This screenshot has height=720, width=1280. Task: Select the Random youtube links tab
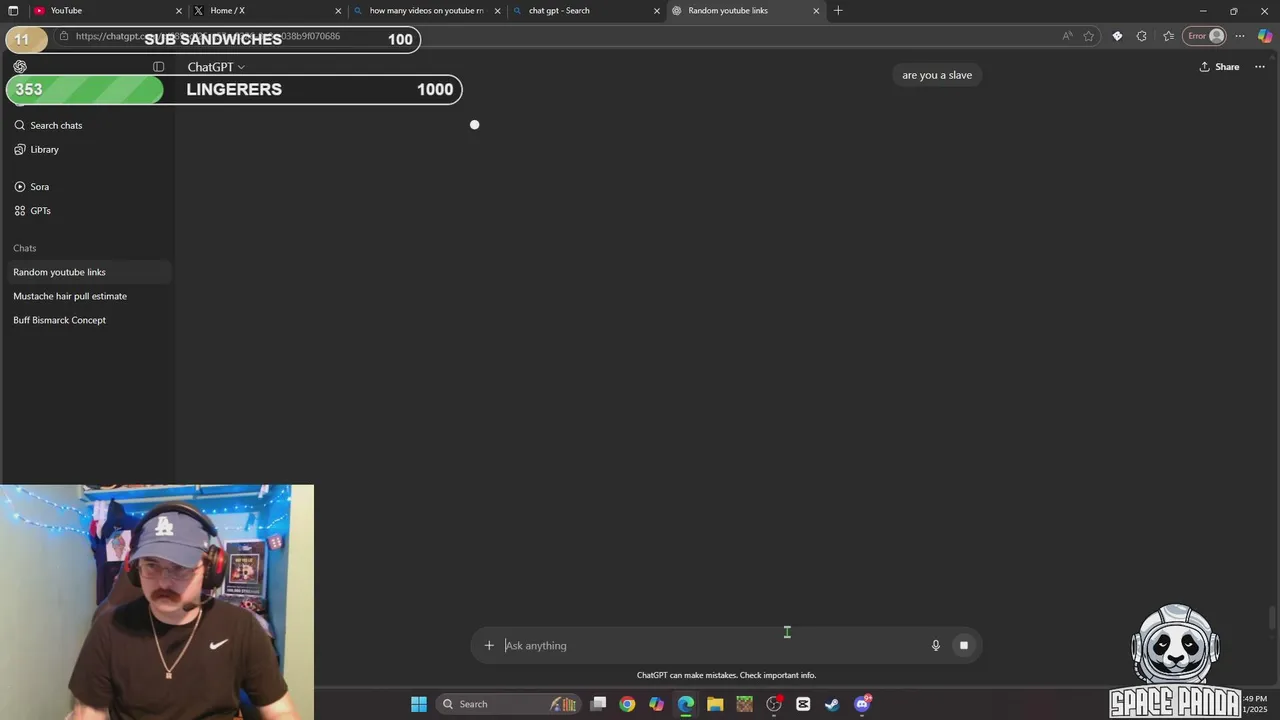745,11
